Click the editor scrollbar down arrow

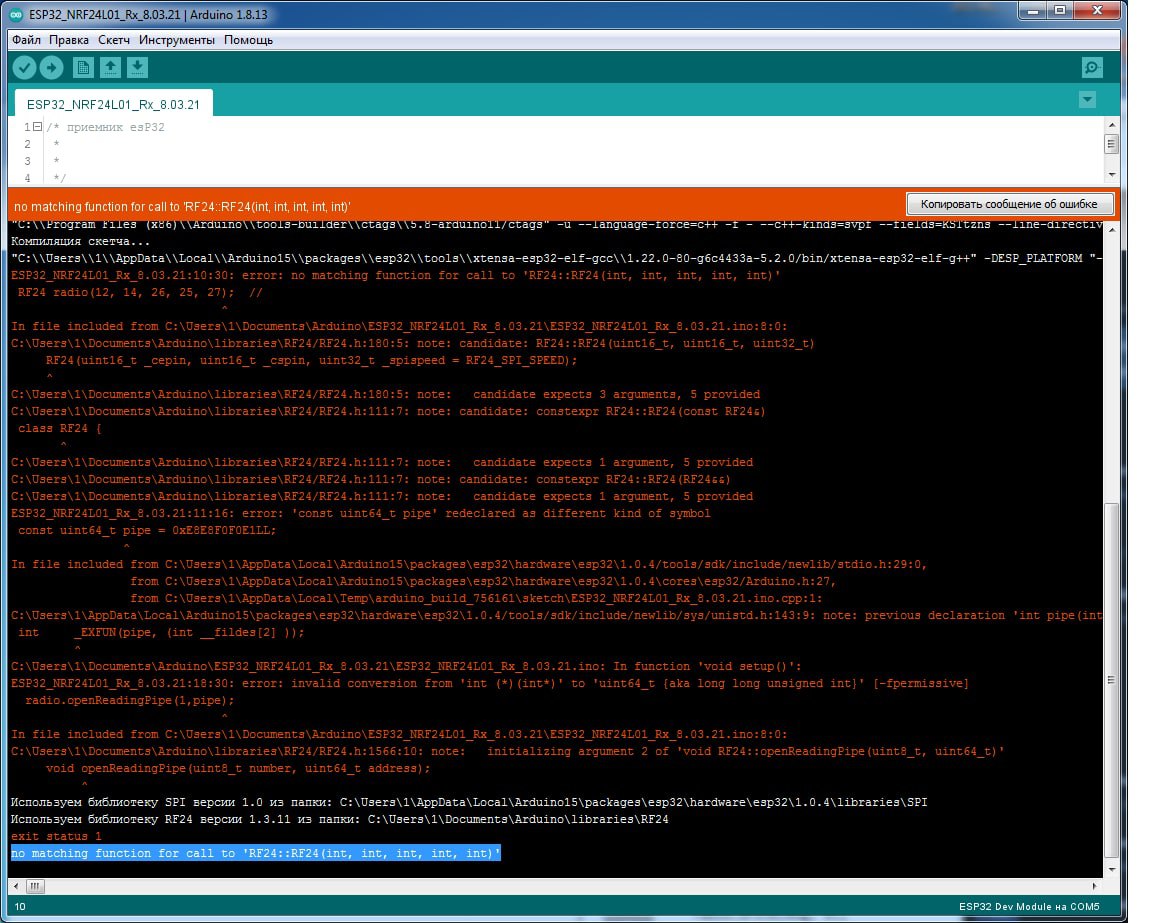[x=1112, y=176]
